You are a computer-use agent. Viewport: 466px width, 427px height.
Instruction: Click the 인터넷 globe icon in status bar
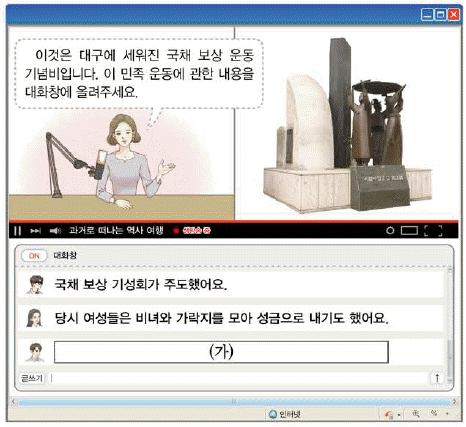tap(273, 414)
